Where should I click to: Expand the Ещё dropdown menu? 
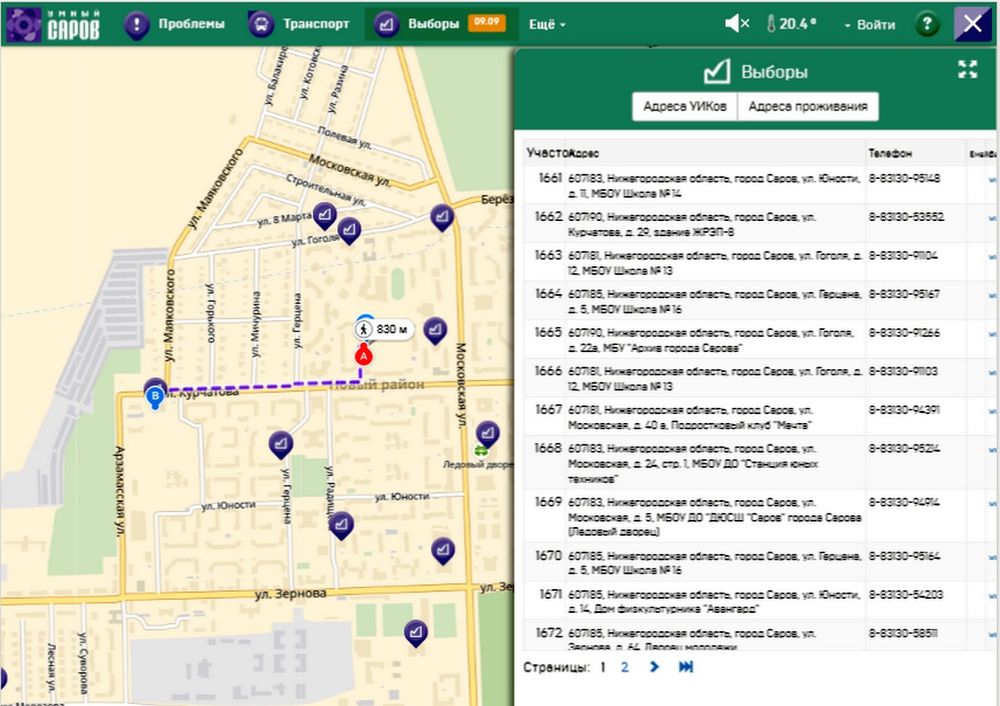pyautogui.click(x=546, y=24)
